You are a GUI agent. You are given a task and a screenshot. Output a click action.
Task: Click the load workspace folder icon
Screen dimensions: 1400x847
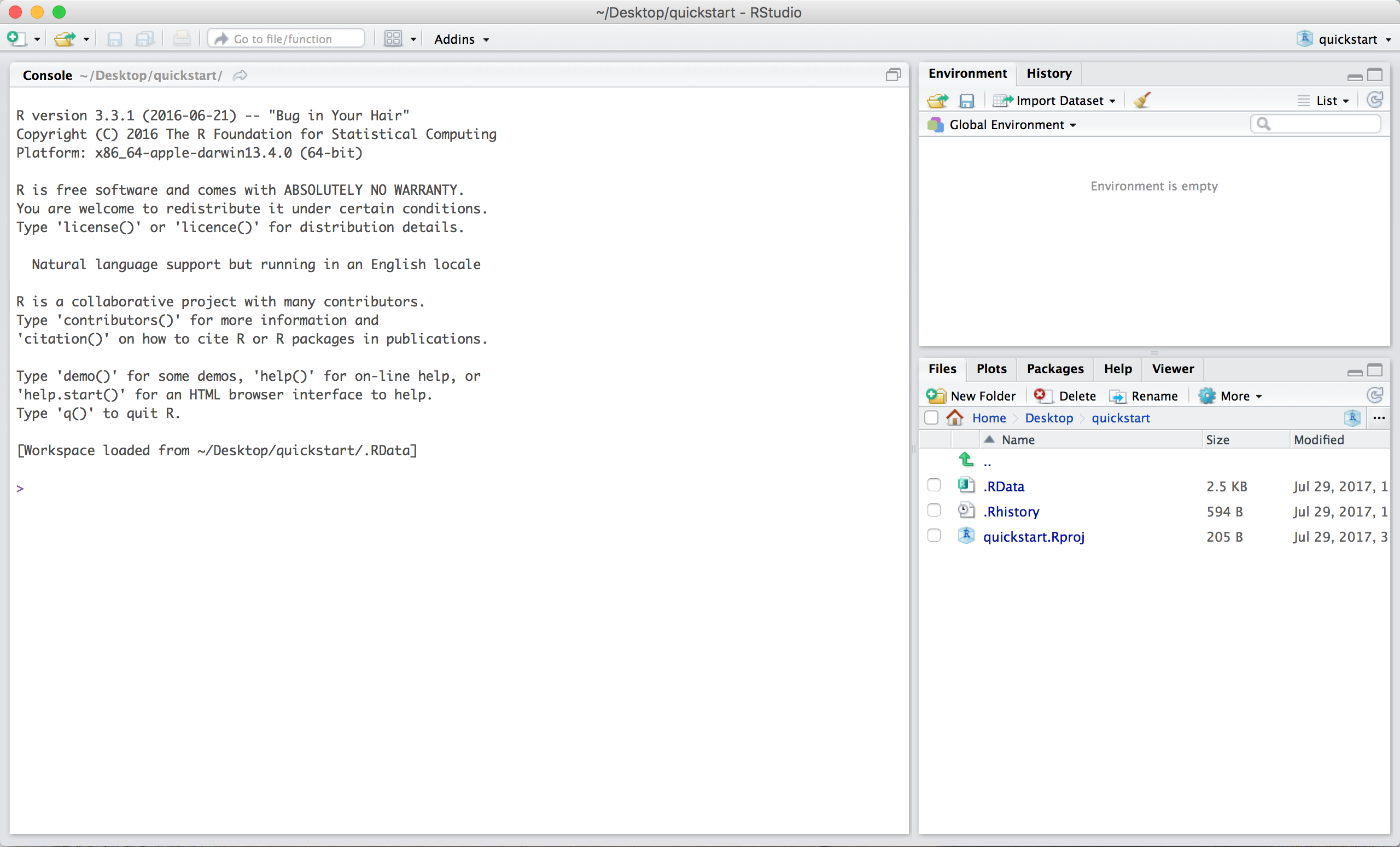point(937,101)
